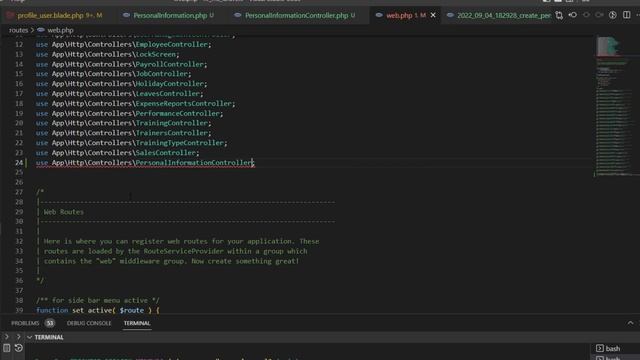Click the compare changes icon in editor toolbar
640x360 pixels.
click(x=559, y=16)
